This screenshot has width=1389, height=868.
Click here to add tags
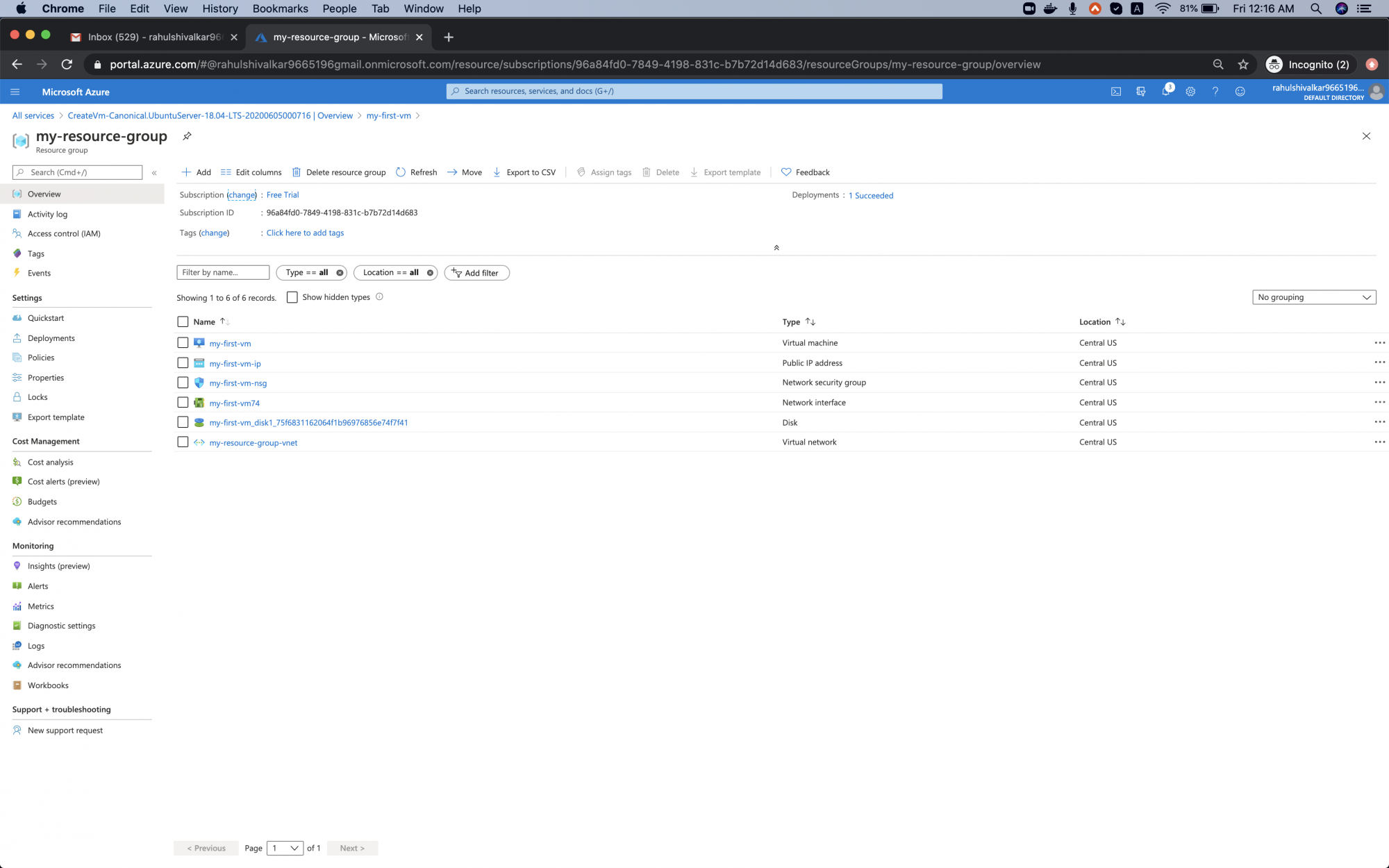click(x=304, y=233)
